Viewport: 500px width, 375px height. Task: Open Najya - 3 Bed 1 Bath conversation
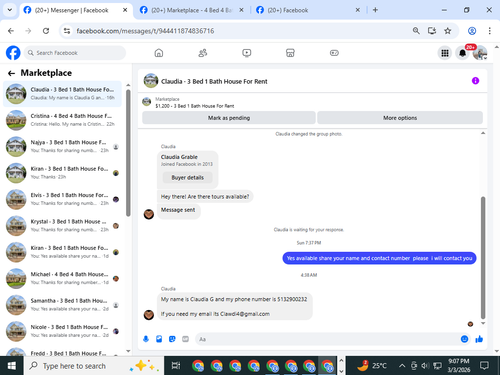click(x=62, y=146)
